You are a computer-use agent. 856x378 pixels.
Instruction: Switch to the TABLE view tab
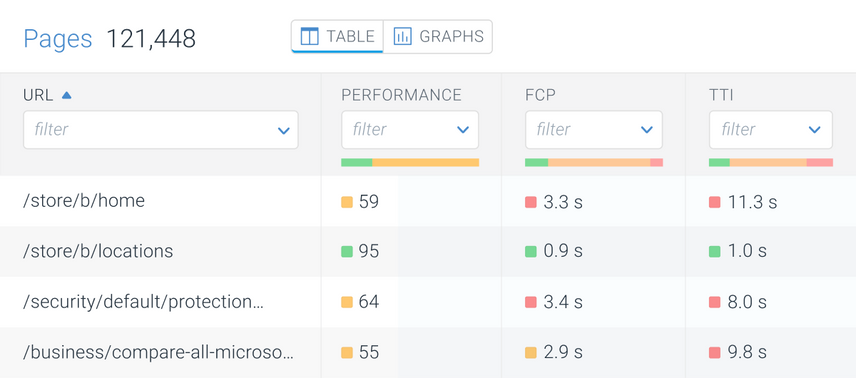[337, 37]
